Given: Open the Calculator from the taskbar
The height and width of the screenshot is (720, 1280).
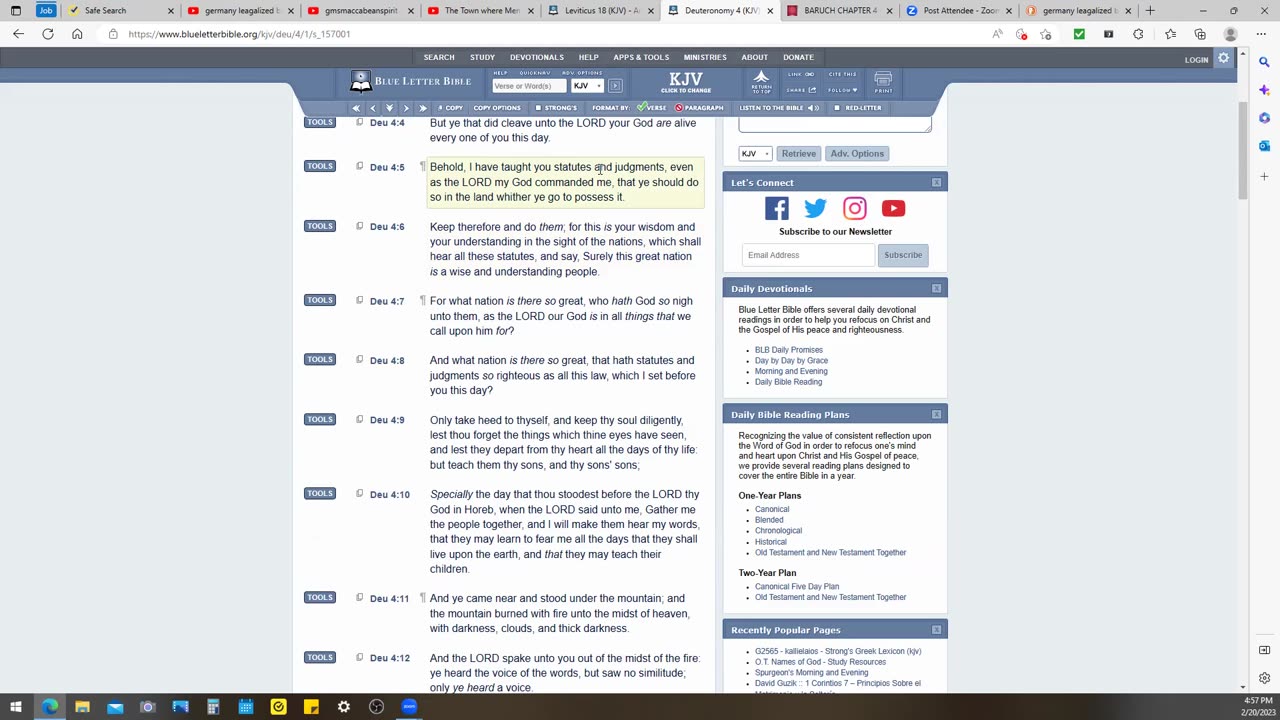Looking at the screenshot, I should click(x=213, y=707).
